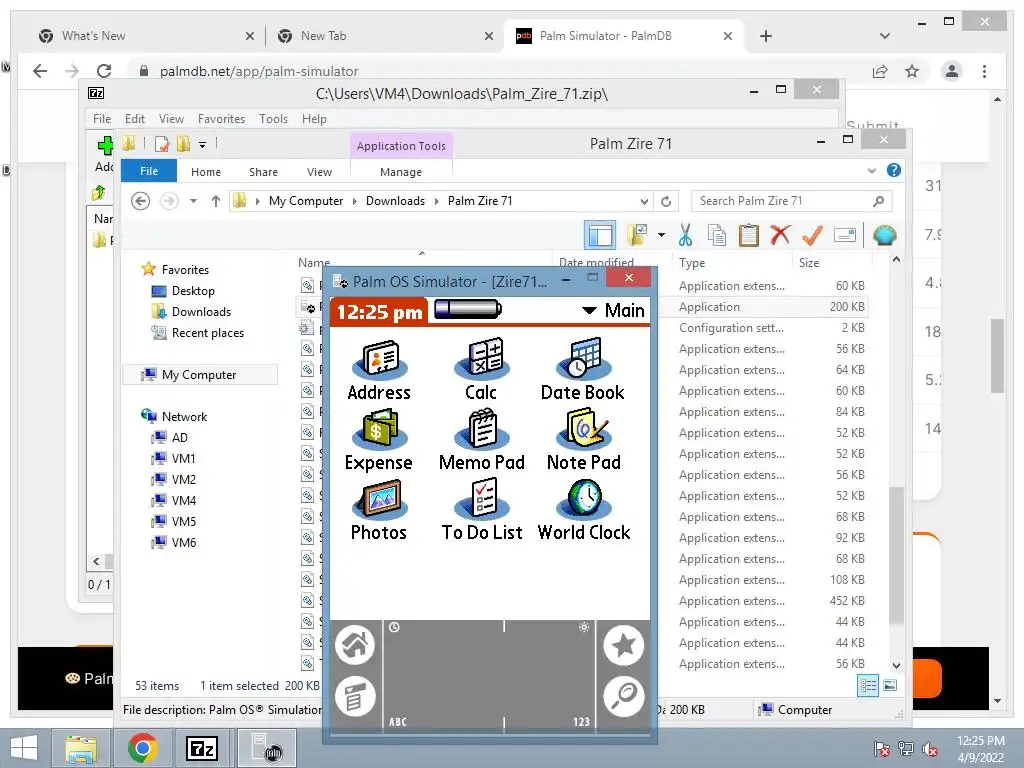Tap the Home silkscreen button
The height and width of the screenshot is (768, 1024).
[355, 645]
